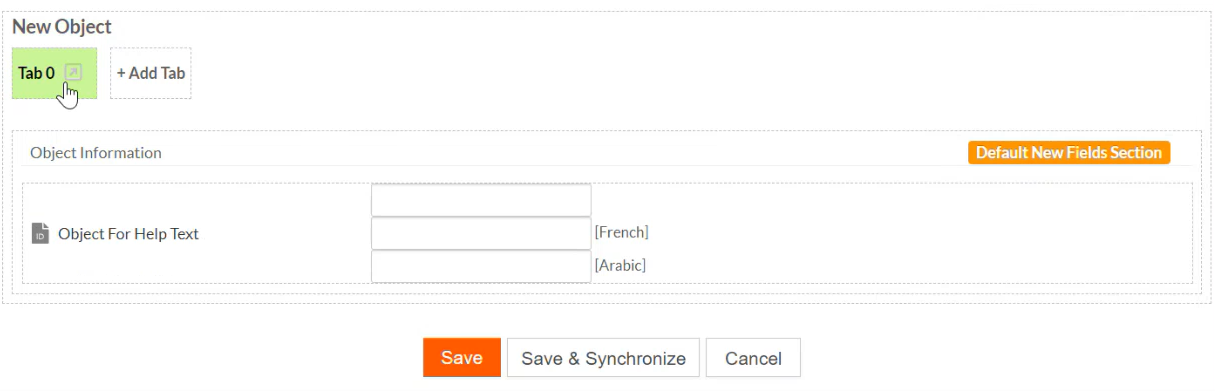Screen dimensions: 1215x391
Task: Cancel the new object form
Action: (753, 358)
